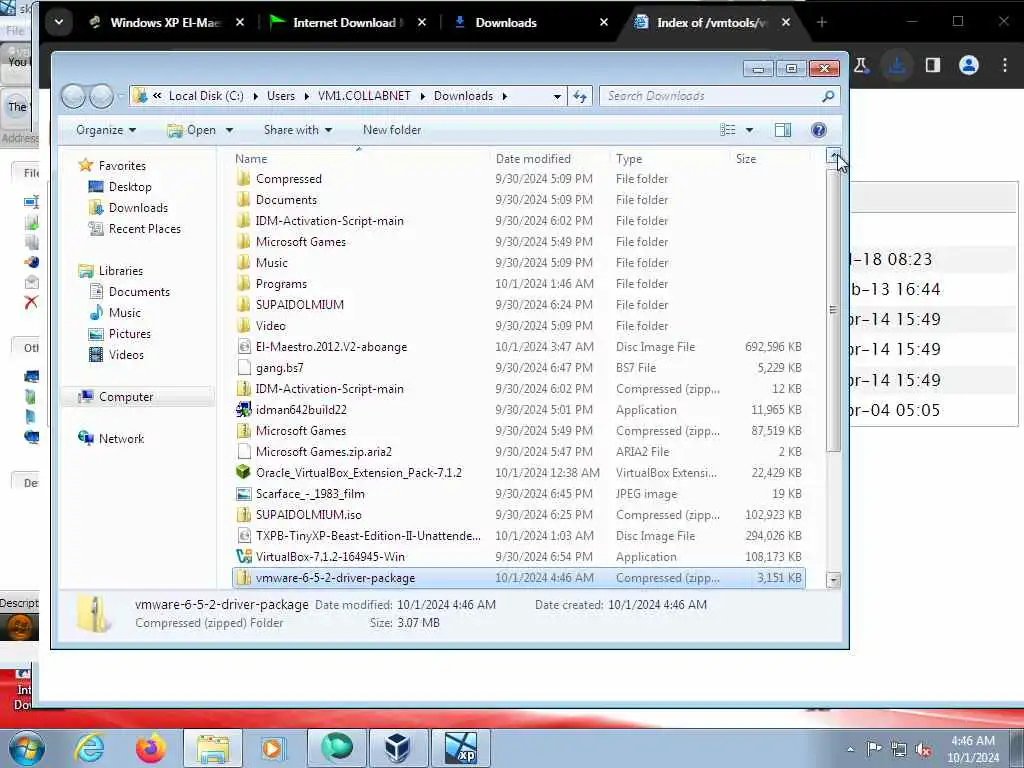Select the SUPAIDOLMIUM.iso zipped file
Viewport: 1024px width, 768px height.
308,515
